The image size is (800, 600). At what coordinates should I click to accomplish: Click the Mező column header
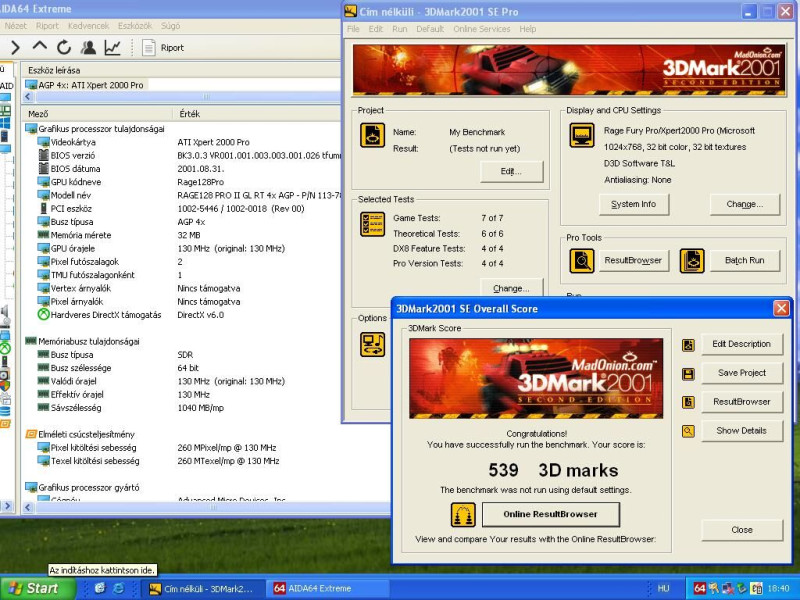(x=96, y=114)
